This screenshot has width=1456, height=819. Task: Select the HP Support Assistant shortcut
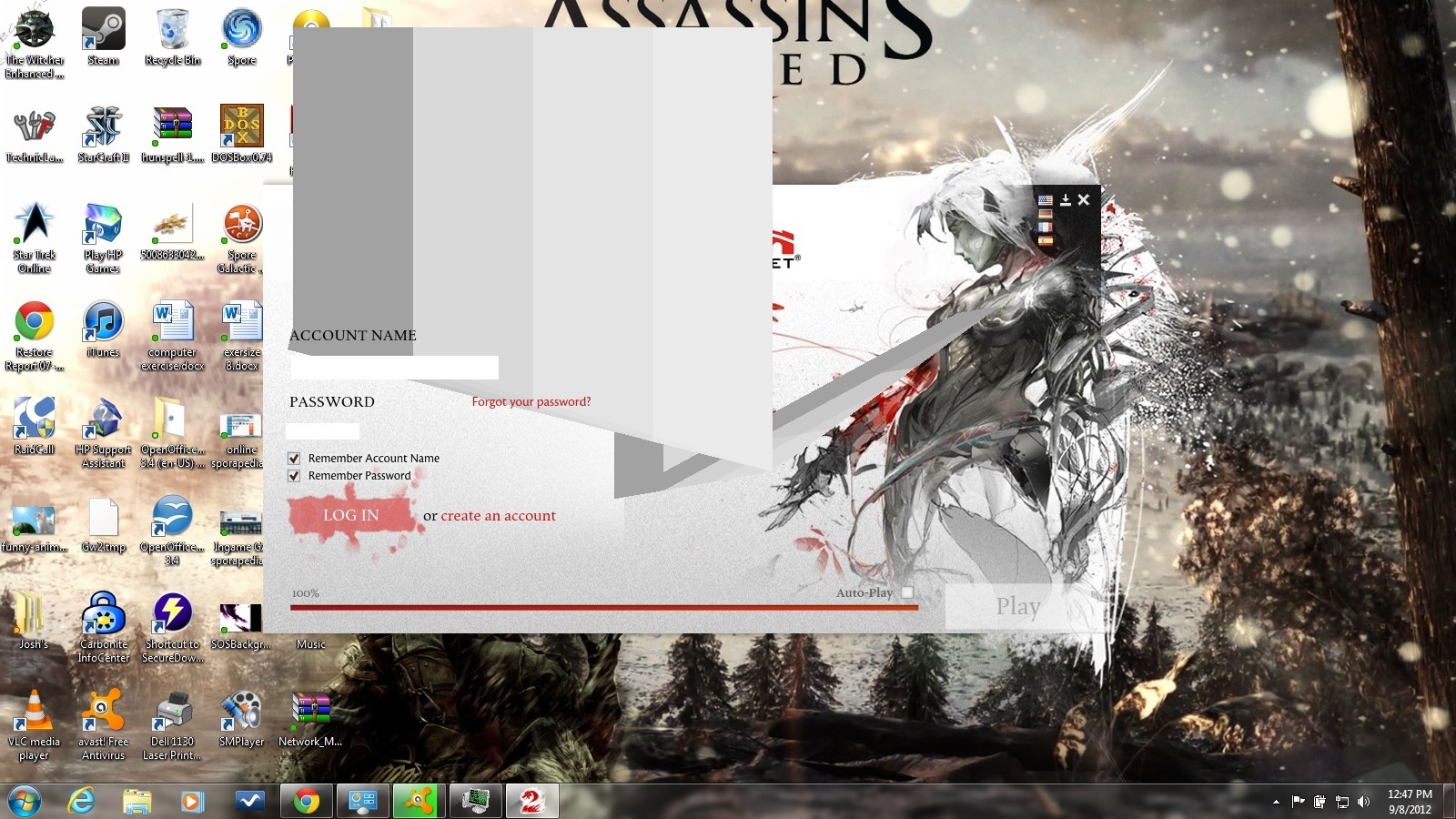[x=103, y=432]
